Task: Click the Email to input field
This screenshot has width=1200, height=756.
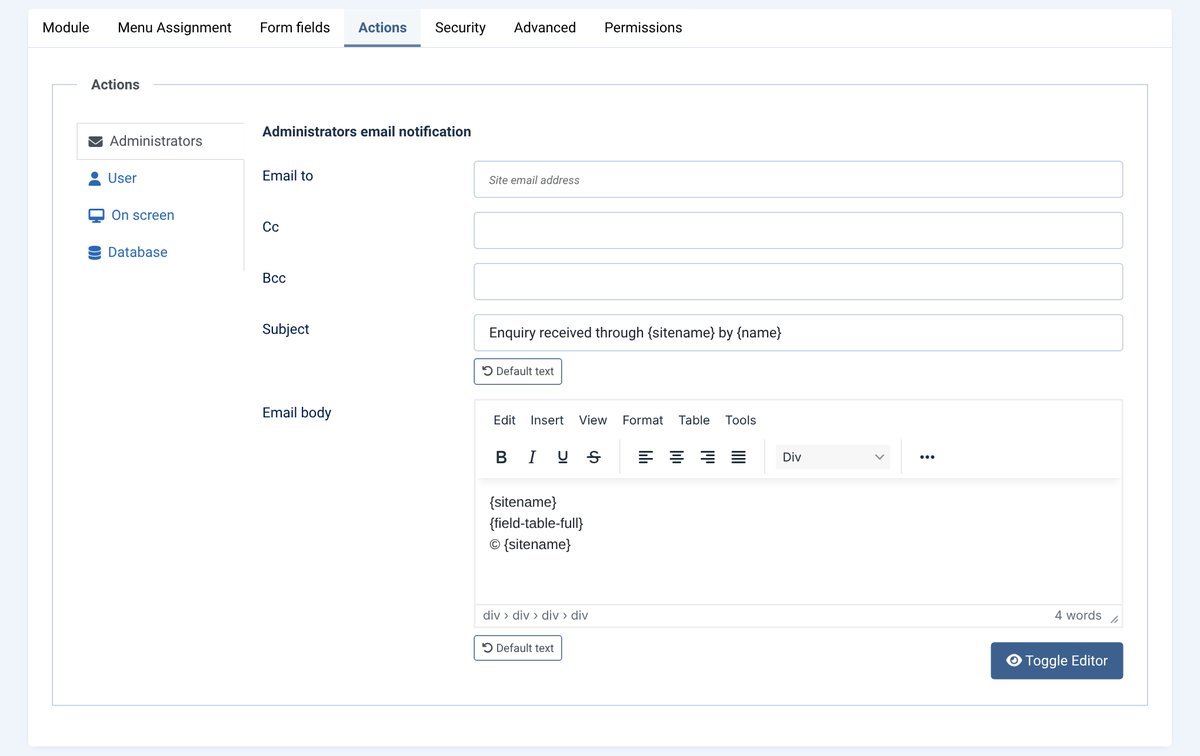Action: pos(798,180)
